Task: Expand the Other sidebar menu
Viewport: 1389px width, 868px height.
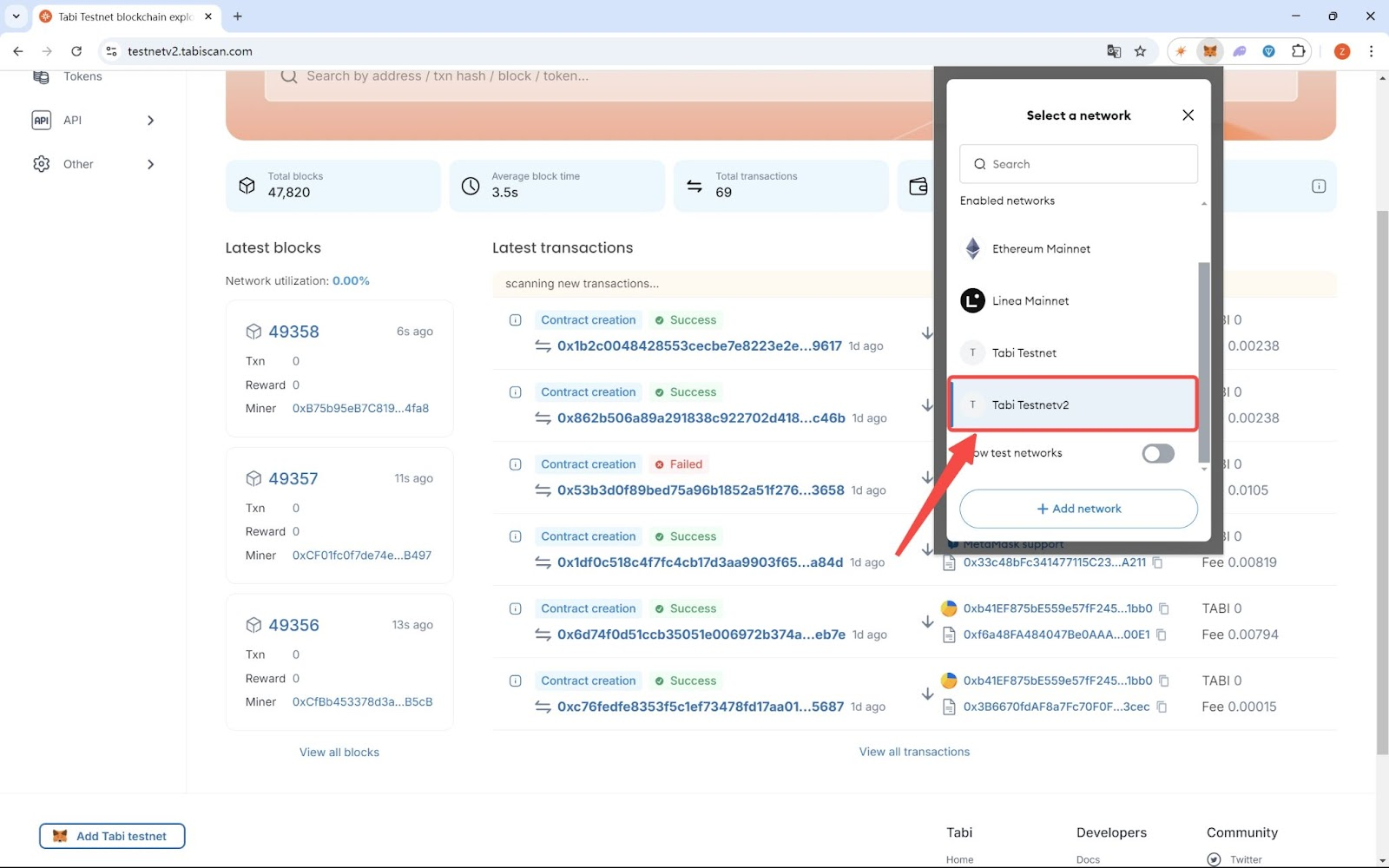Action: 150,164
